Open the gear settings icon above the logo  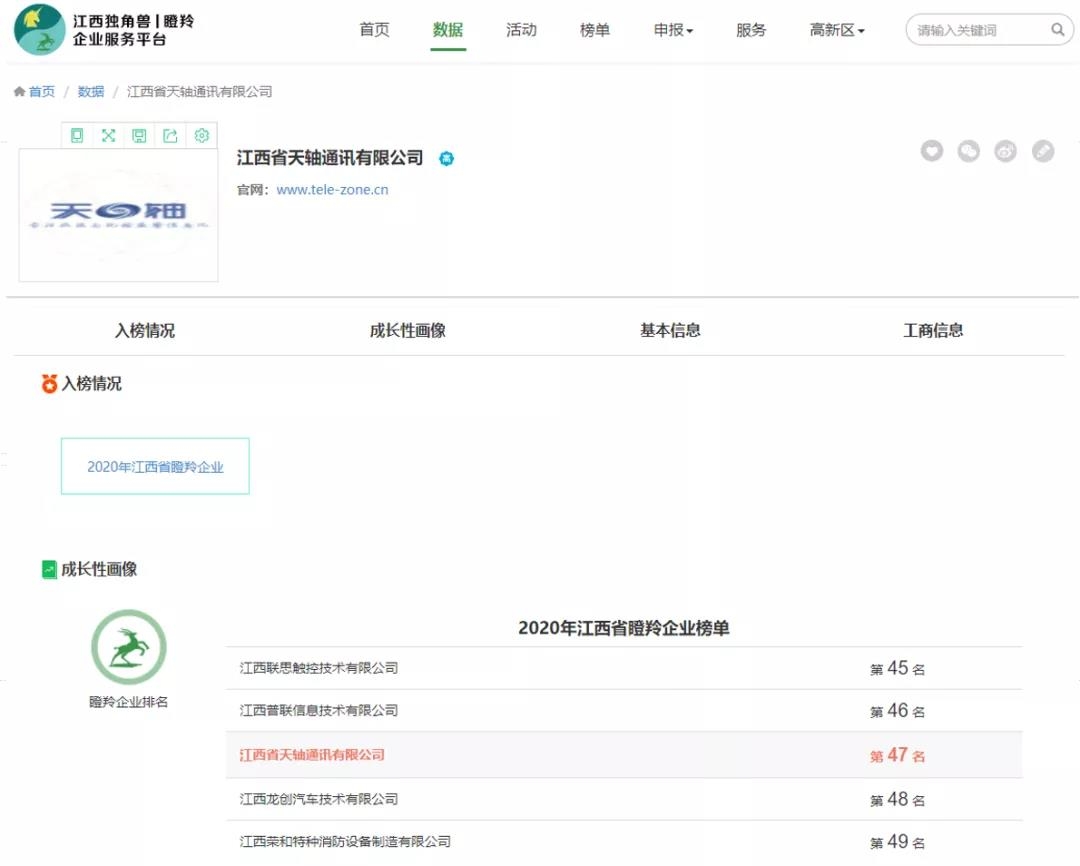pos(202,136)
